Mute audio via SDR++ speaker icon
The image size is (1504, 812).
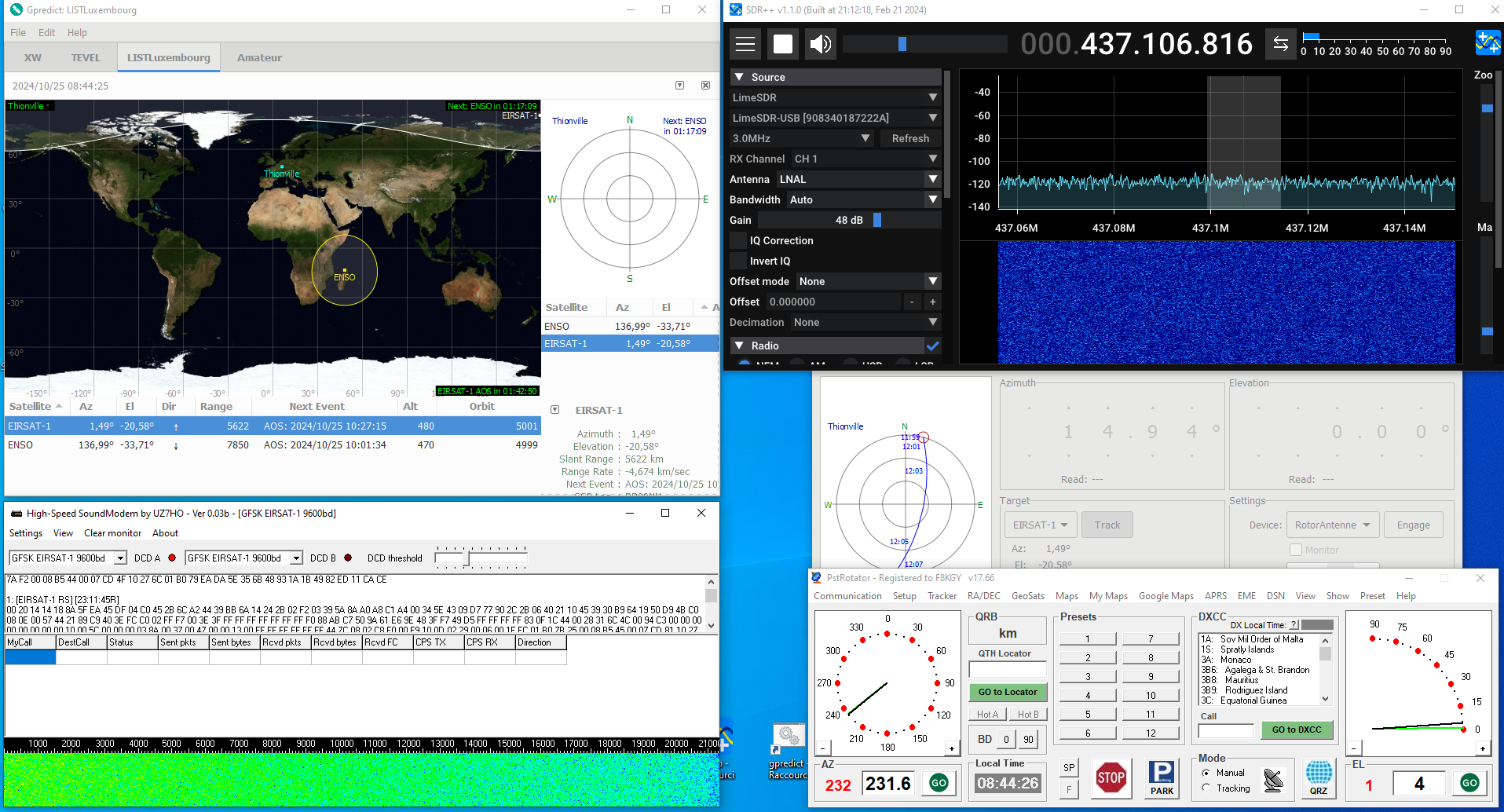pyautogui.click(x=821, y=44)
